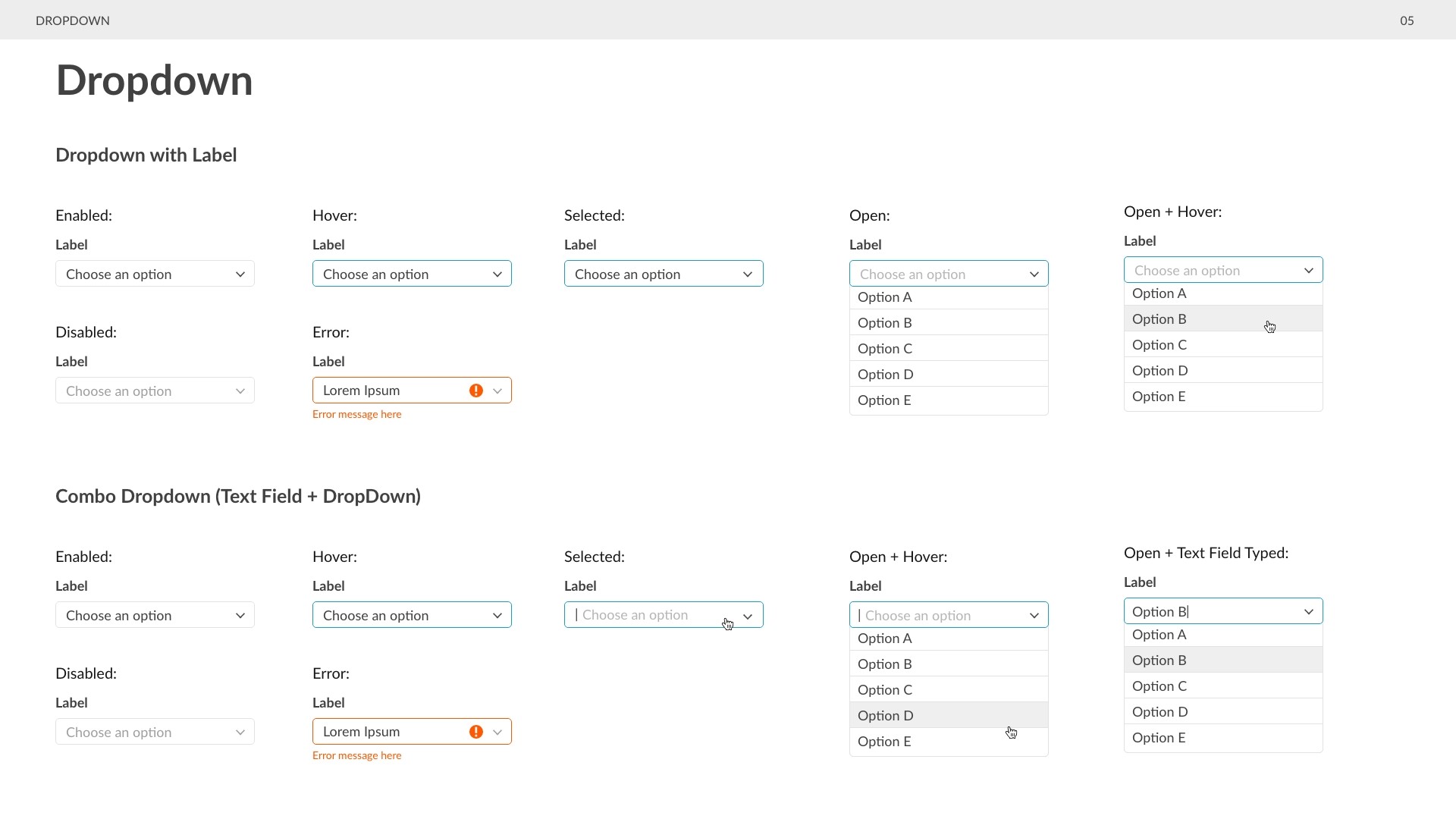Click the Lorem Ipsum field under the top Error state
Viewport: 1456px width, 819px height.
click(412, 391)
